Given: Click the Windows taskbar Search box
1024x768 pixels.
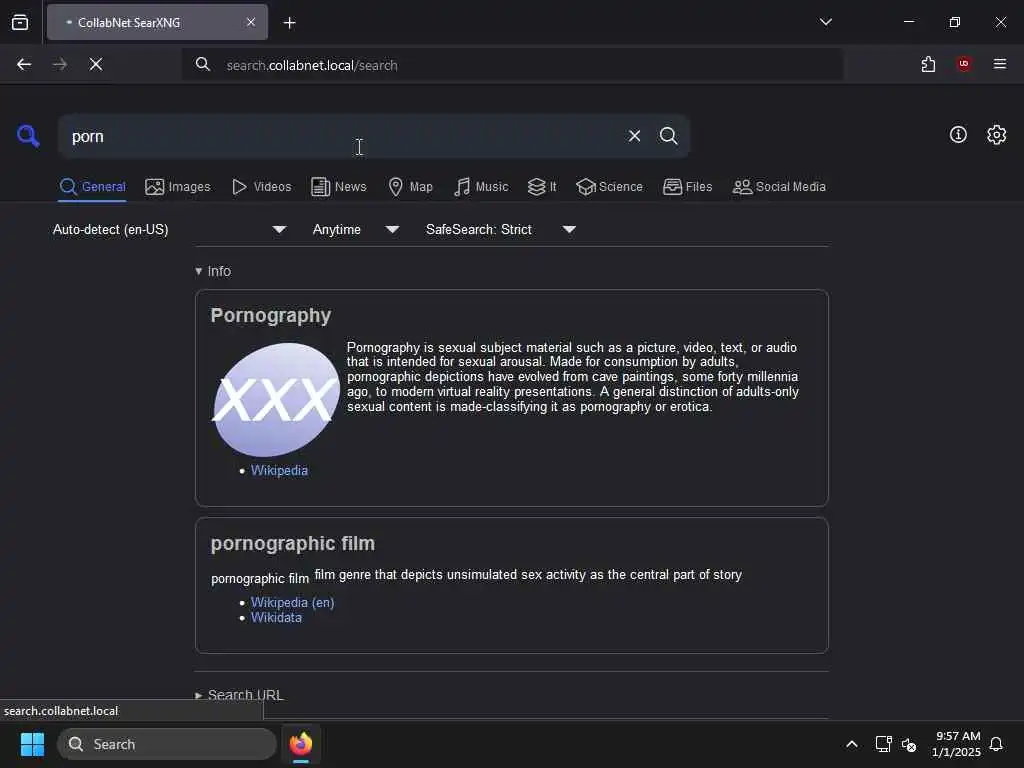Looking at the screenshot, I should [x=167, y=744].
